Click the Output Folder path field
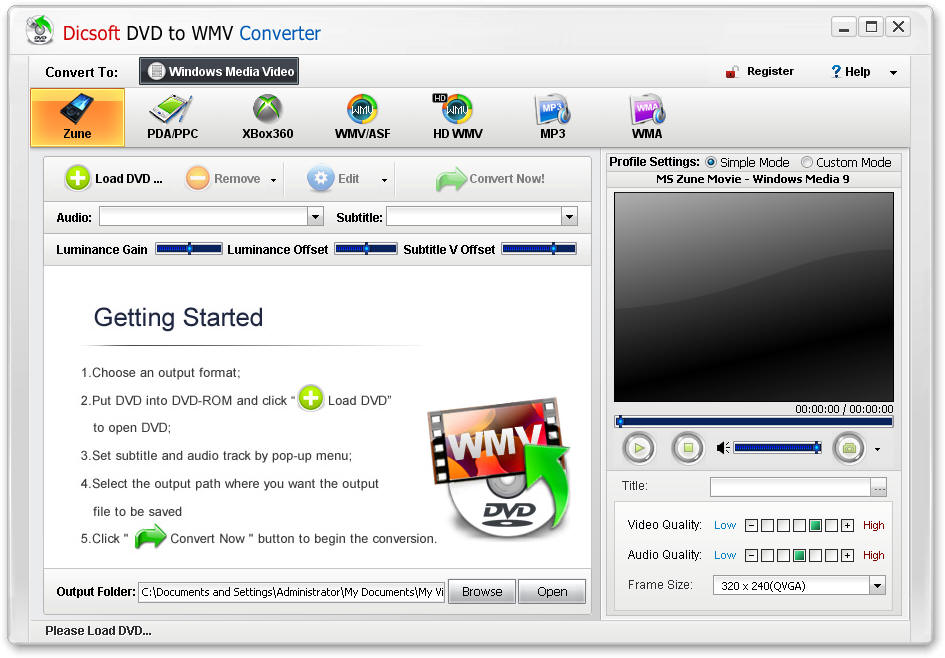The height and width of the screenshot is (658, 945). coord(291,592)
